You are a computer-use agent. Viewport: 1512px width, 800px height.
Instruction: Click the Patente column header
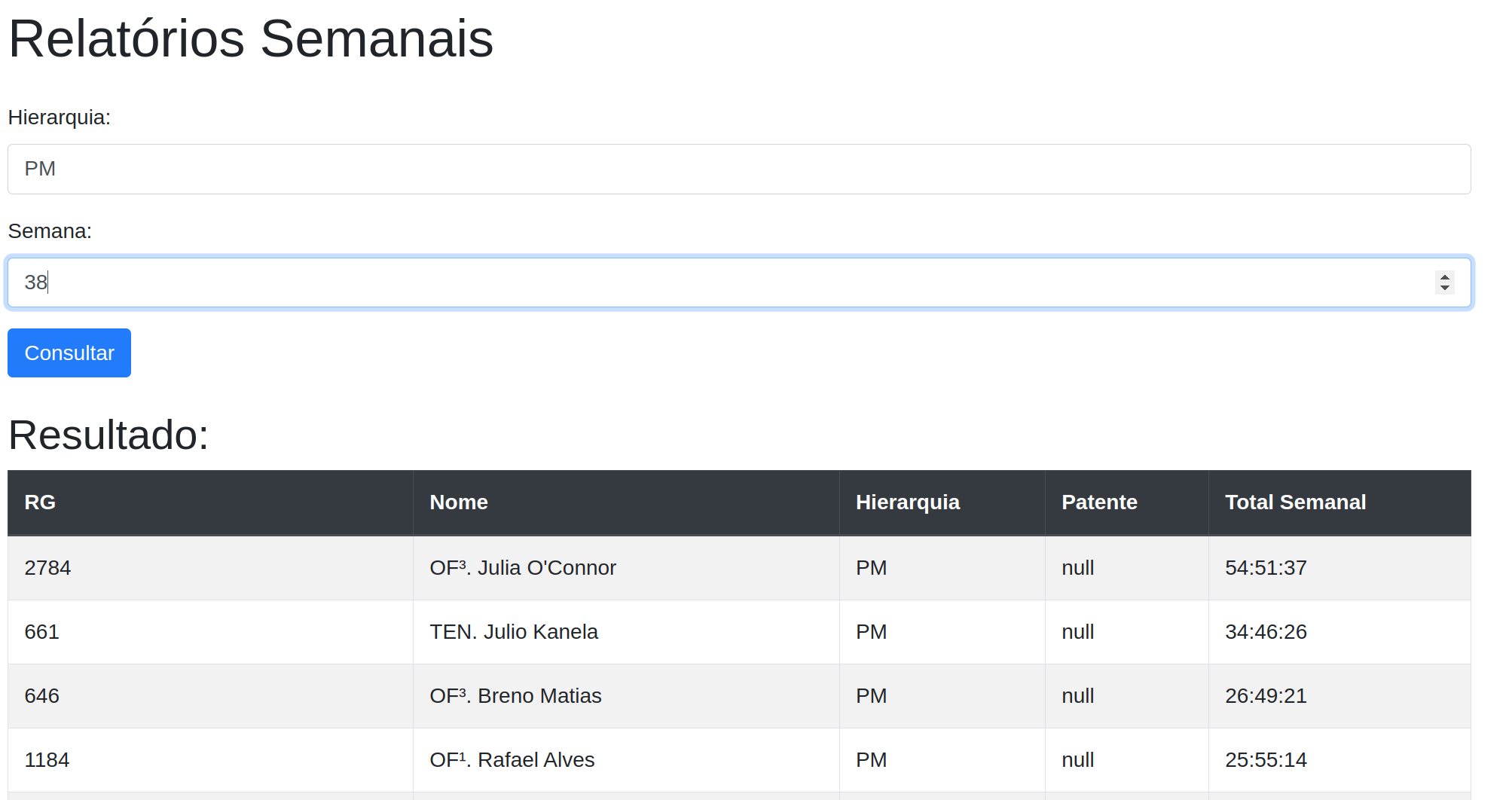pyautogui.click(x=1098, y=502)
